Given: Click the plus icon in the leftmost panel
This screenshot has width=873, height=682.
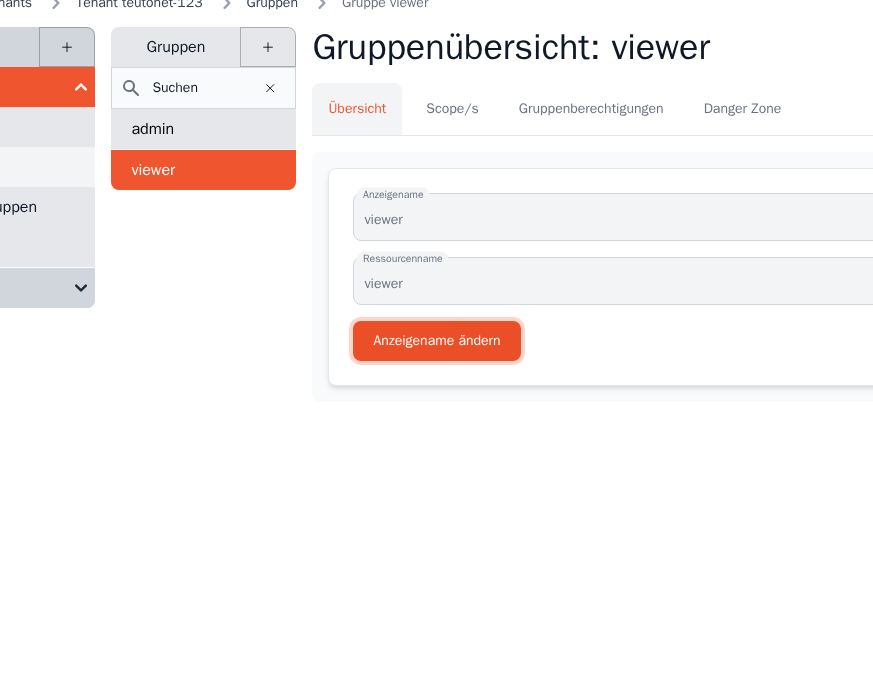Looking at the screenshot, I should [67, 47].
